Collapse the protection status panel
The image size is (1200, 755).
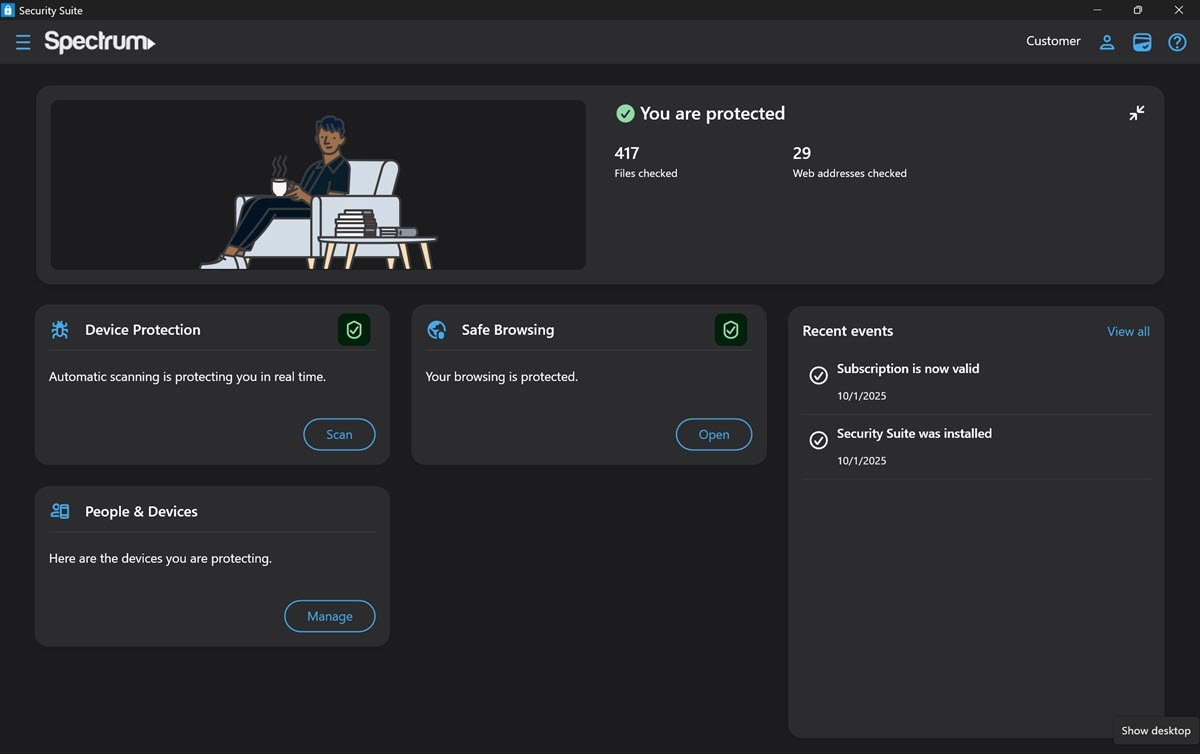coord(1137,113)
